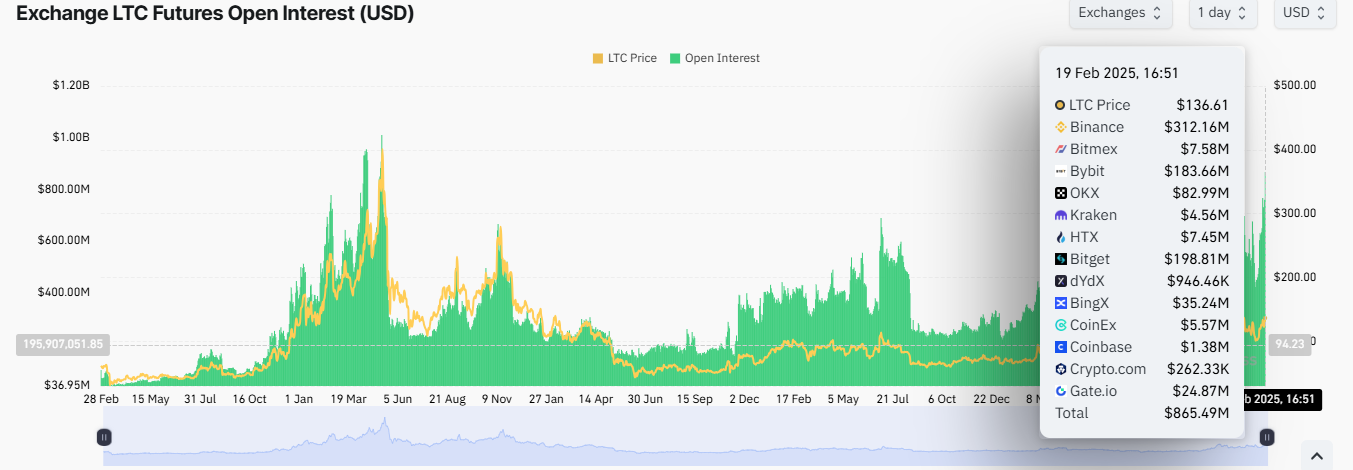Click the x-axis label 19 Mar
This screenshot has height=470, width=1353.
coord(348,399)
